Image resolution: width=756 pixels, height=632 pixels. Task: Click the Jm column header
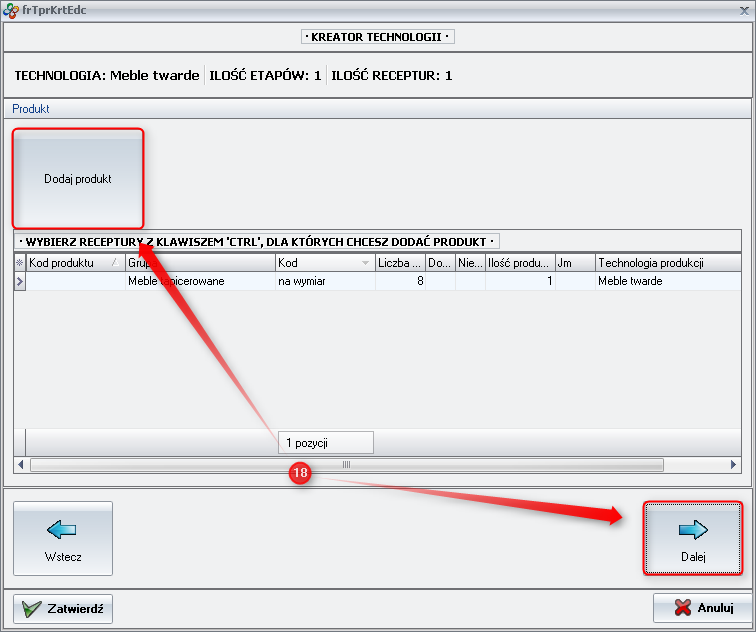(x=575, y=263)
